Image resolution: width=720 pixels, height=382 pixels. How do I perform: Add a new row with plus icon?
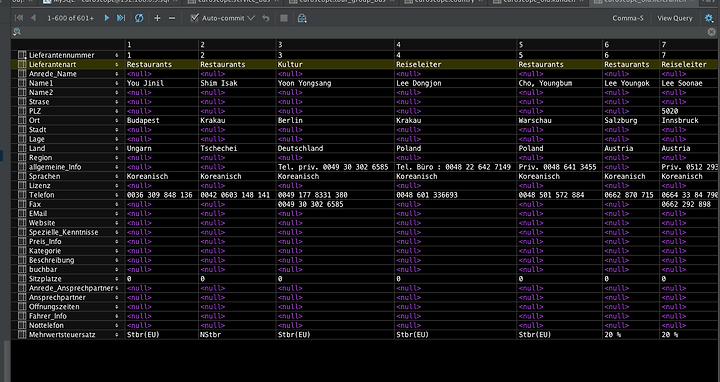(157, 18)
